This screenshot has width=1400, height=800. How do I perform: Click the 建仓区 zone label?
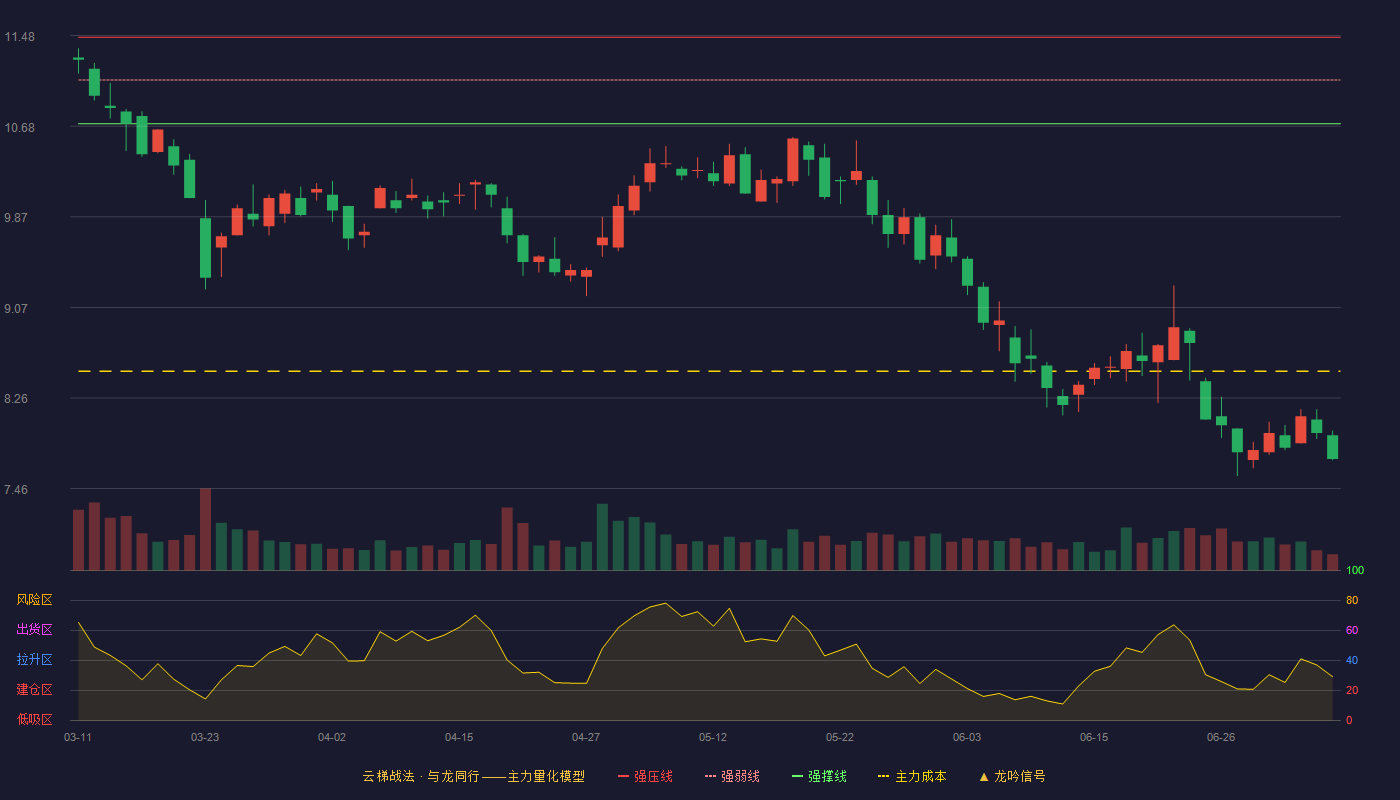point(34,690)
